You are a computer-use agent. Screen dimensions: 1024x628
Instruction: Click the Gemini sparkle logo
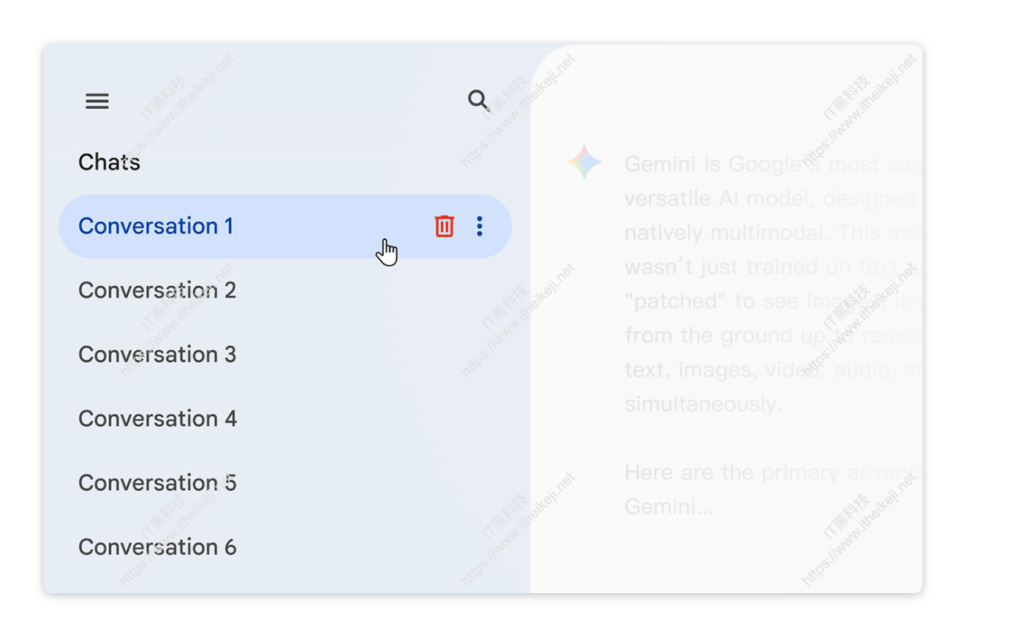[x=584, y=162]
